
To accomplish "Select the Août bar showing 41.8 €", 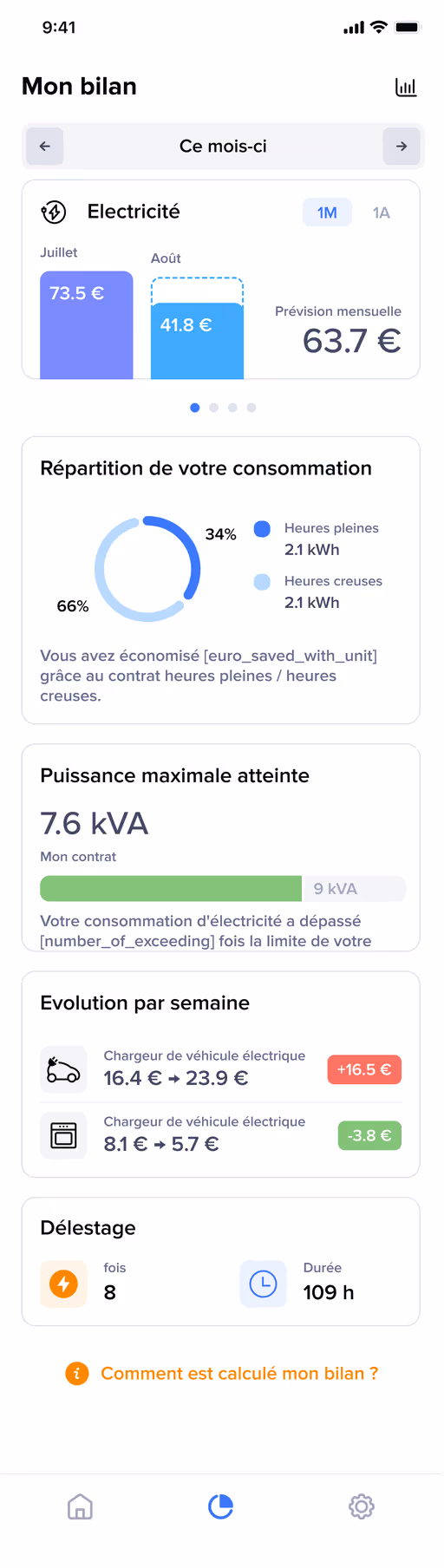I will pos(197,329).
